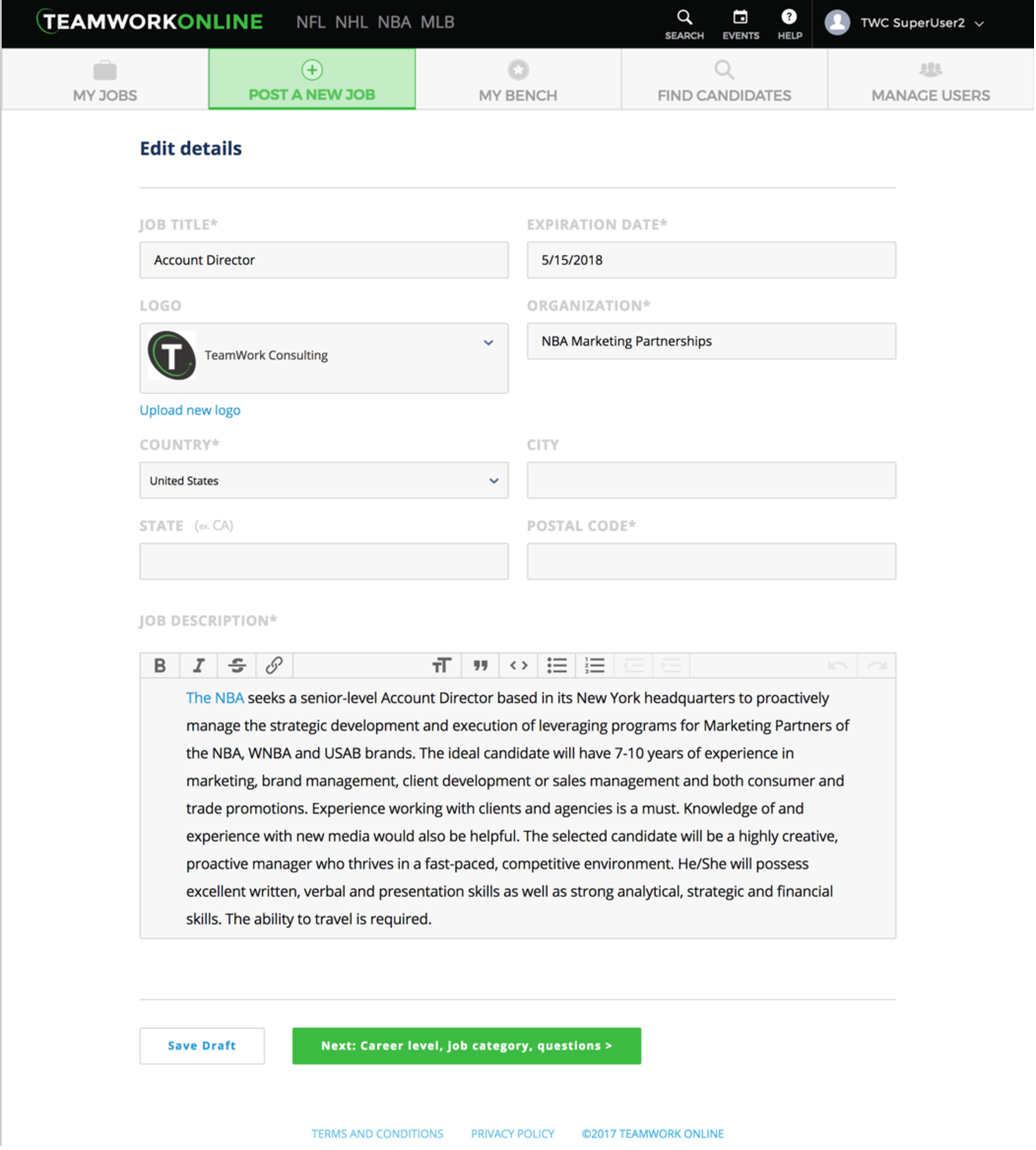Click the Save Draft button

tap(202, 1046)
